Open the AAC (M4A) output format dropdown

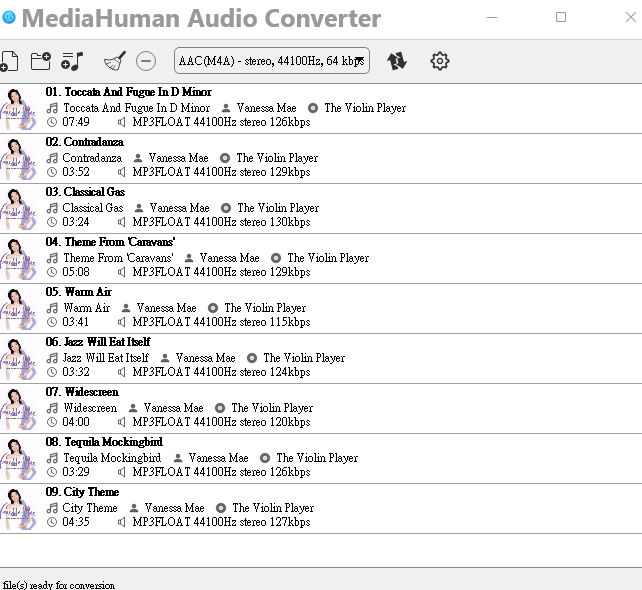pos(271,61)
